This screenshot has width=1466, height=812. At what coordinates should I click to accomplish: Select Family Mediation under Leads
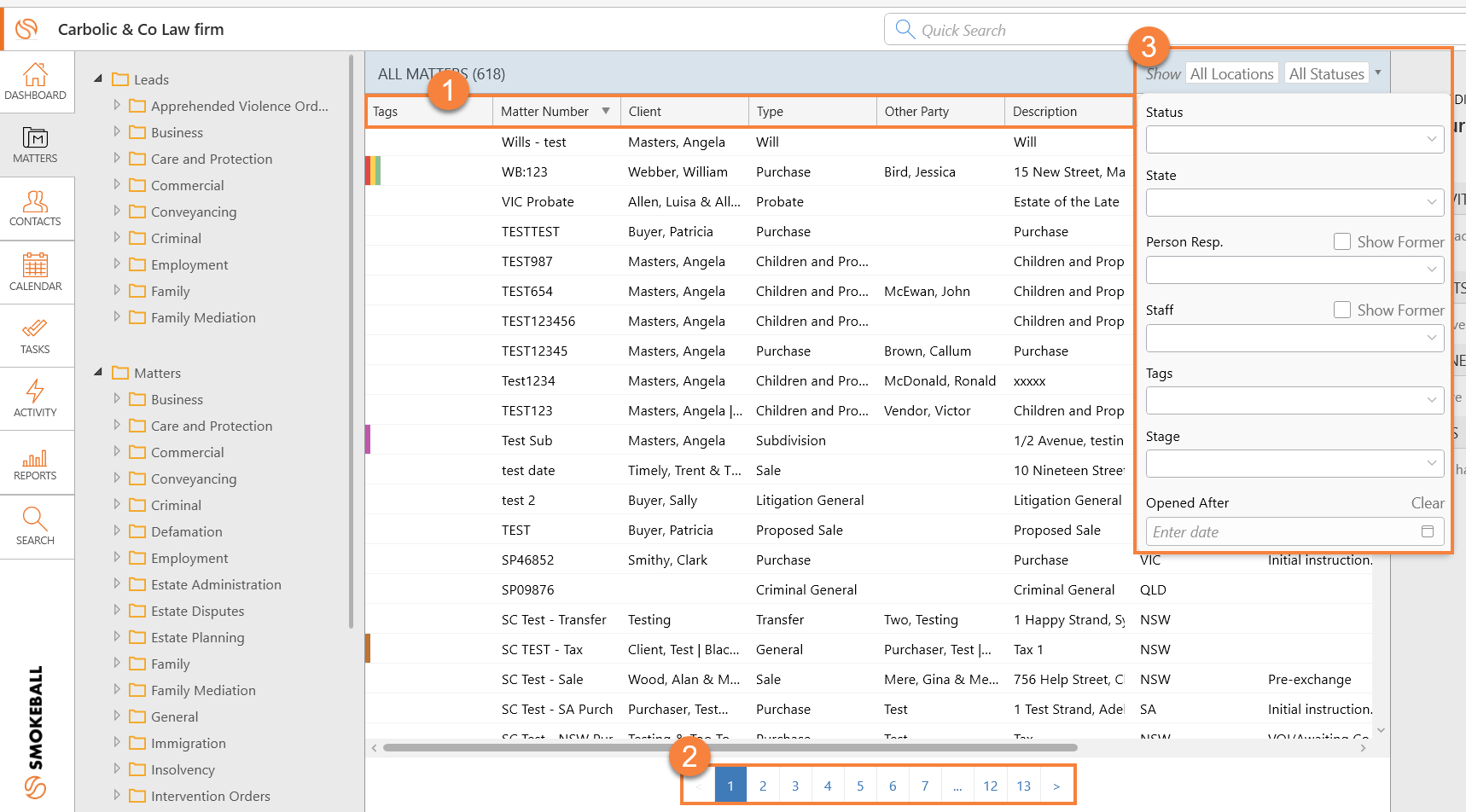tap(203, 317)
